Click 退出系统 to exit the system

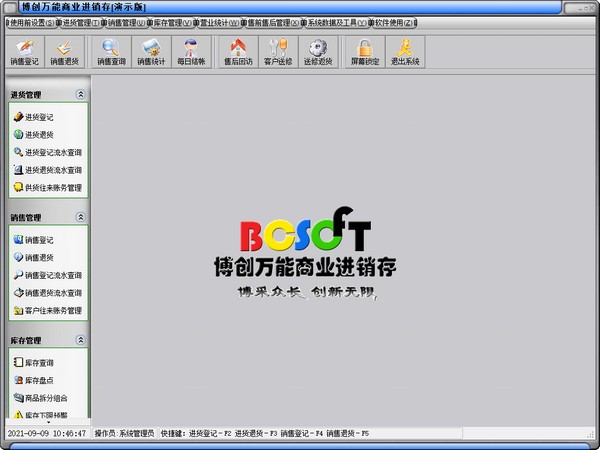coord(405,51)
